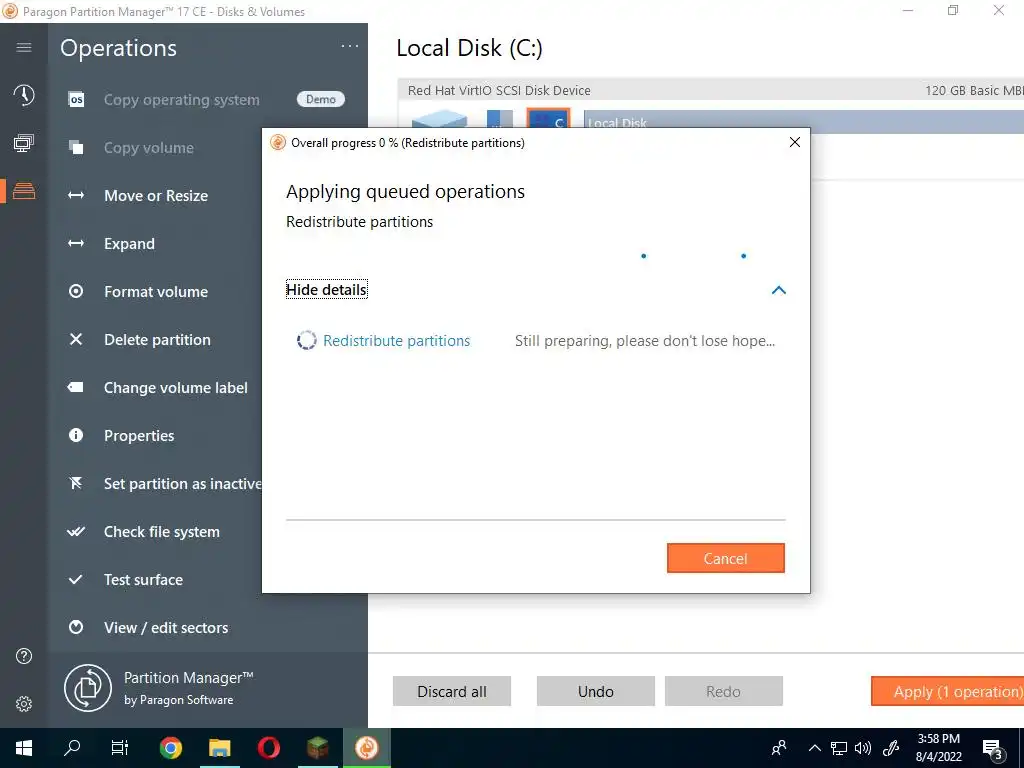Click the Expand arrows icon

(x=76, y=244)
